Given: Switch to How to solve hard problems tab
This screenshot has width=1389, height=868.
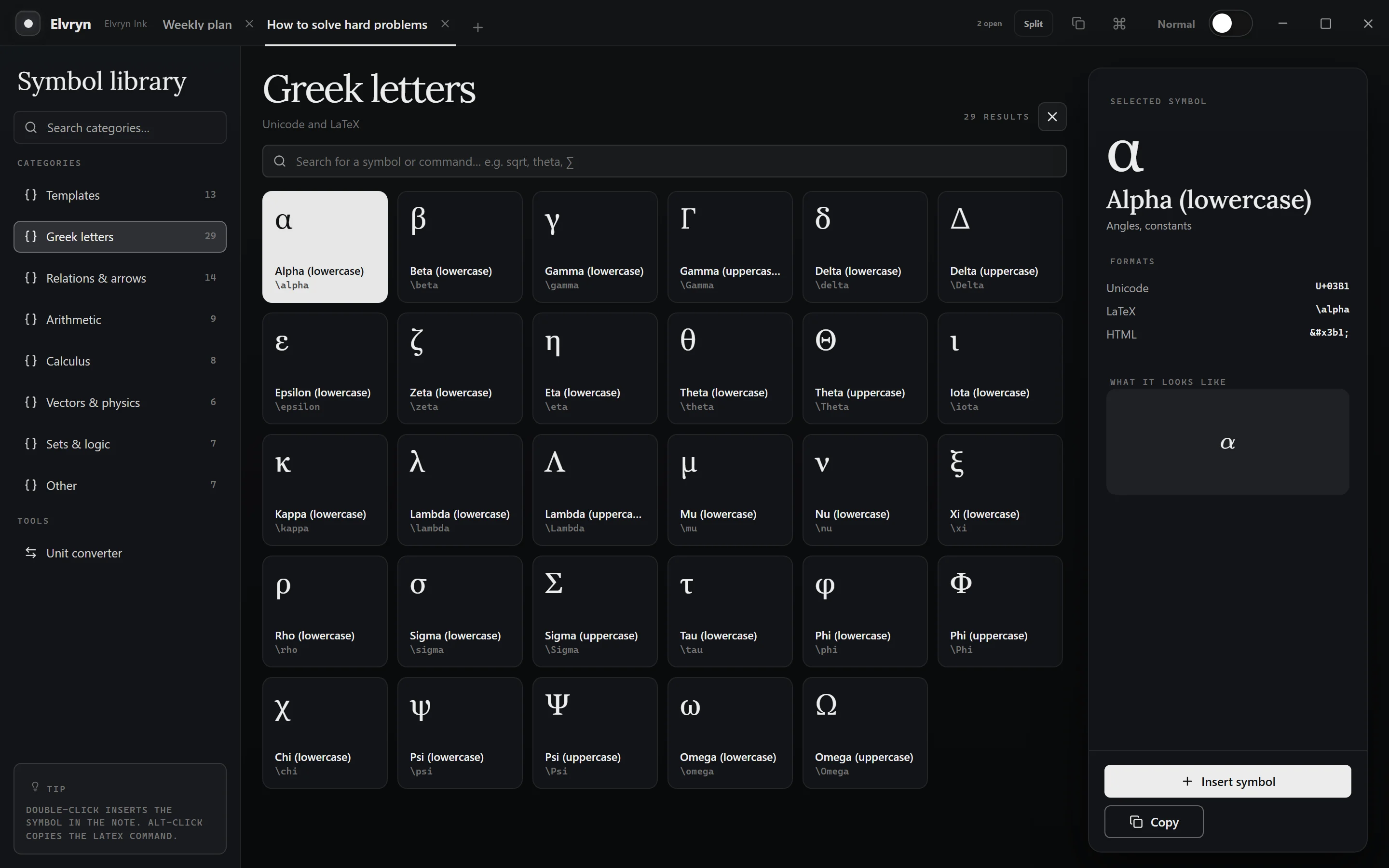Looking at the screenshot, I should point(347,24).
